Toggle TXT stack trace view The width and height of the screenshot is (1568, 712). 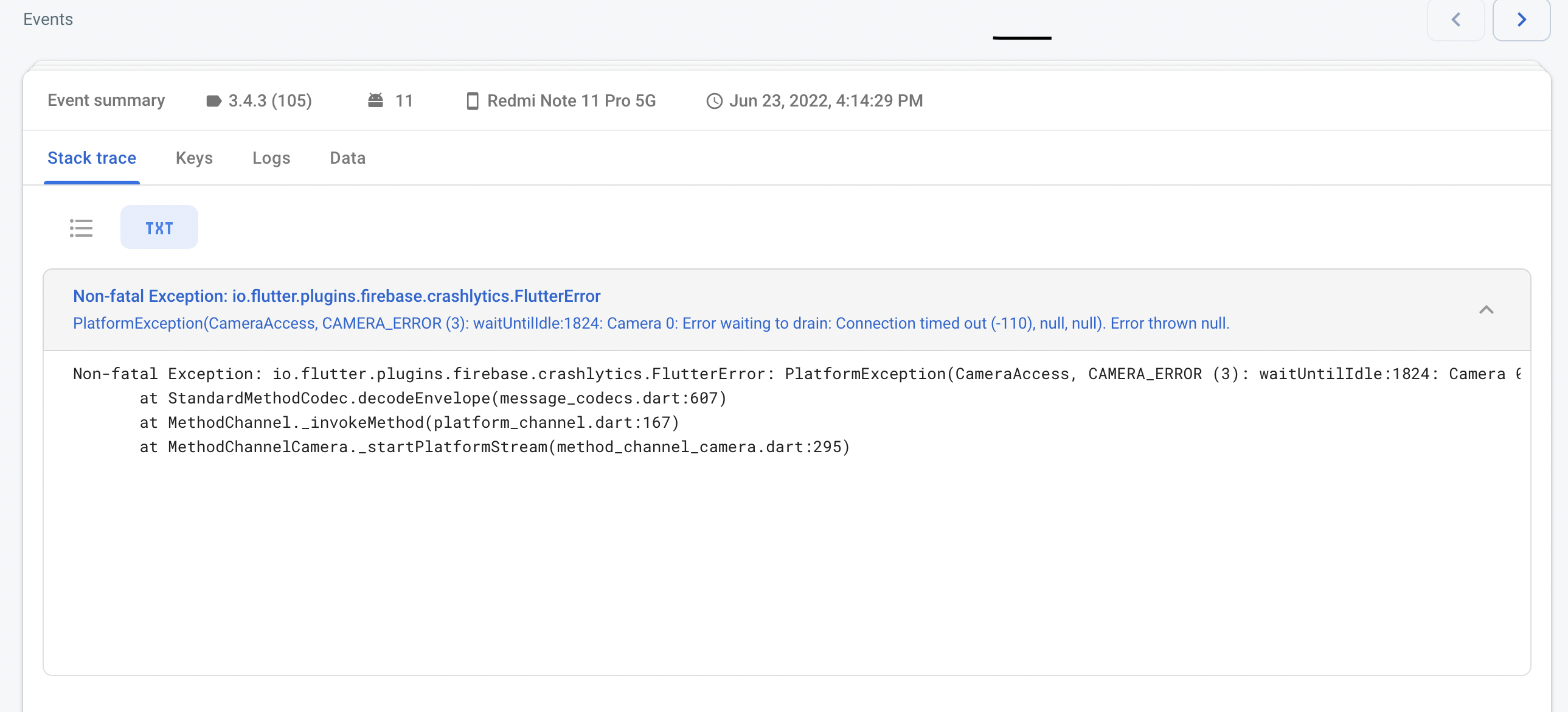pos(159,228)
